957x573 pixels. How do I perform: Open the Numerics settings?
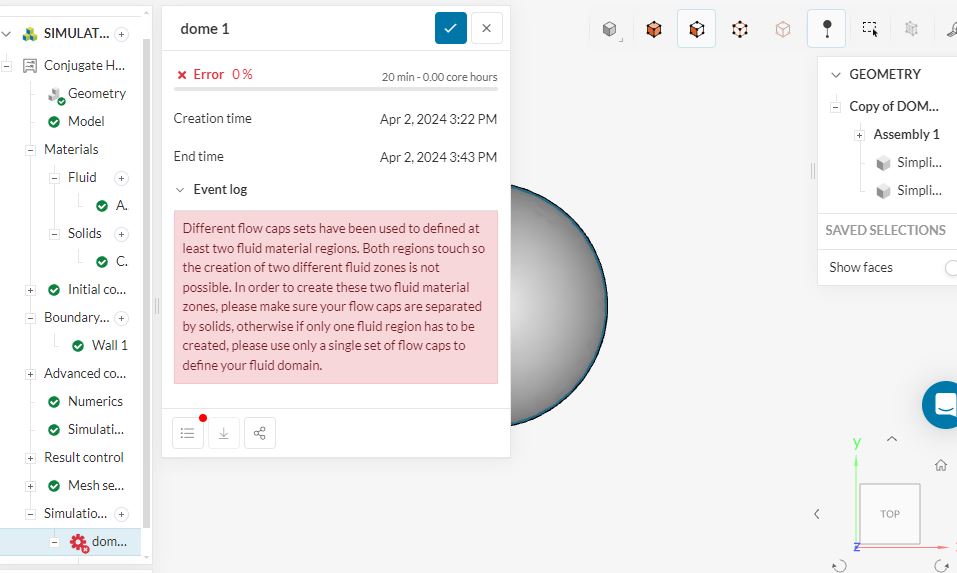95,402
